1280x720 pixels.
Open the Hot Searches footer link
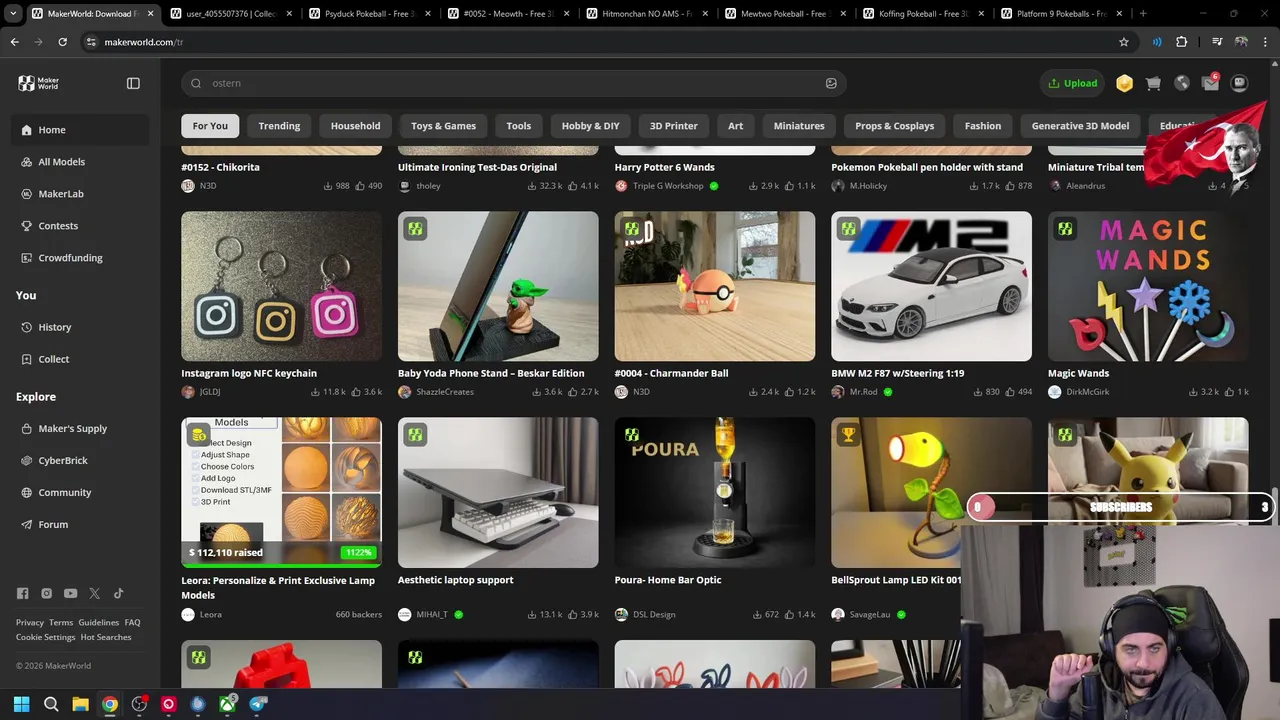coord(106,637)
